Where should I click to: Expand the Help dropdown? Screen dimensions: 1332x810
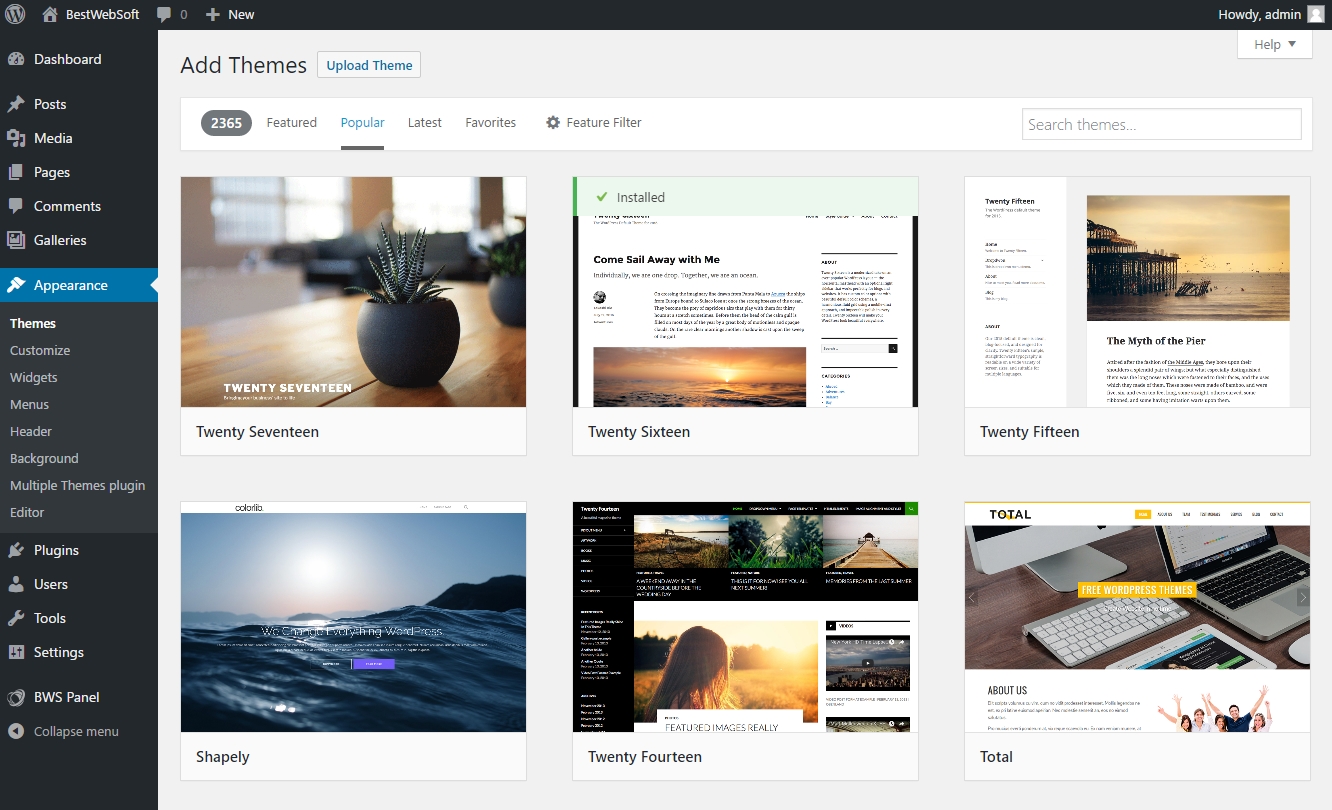(x=1274, y=44)
